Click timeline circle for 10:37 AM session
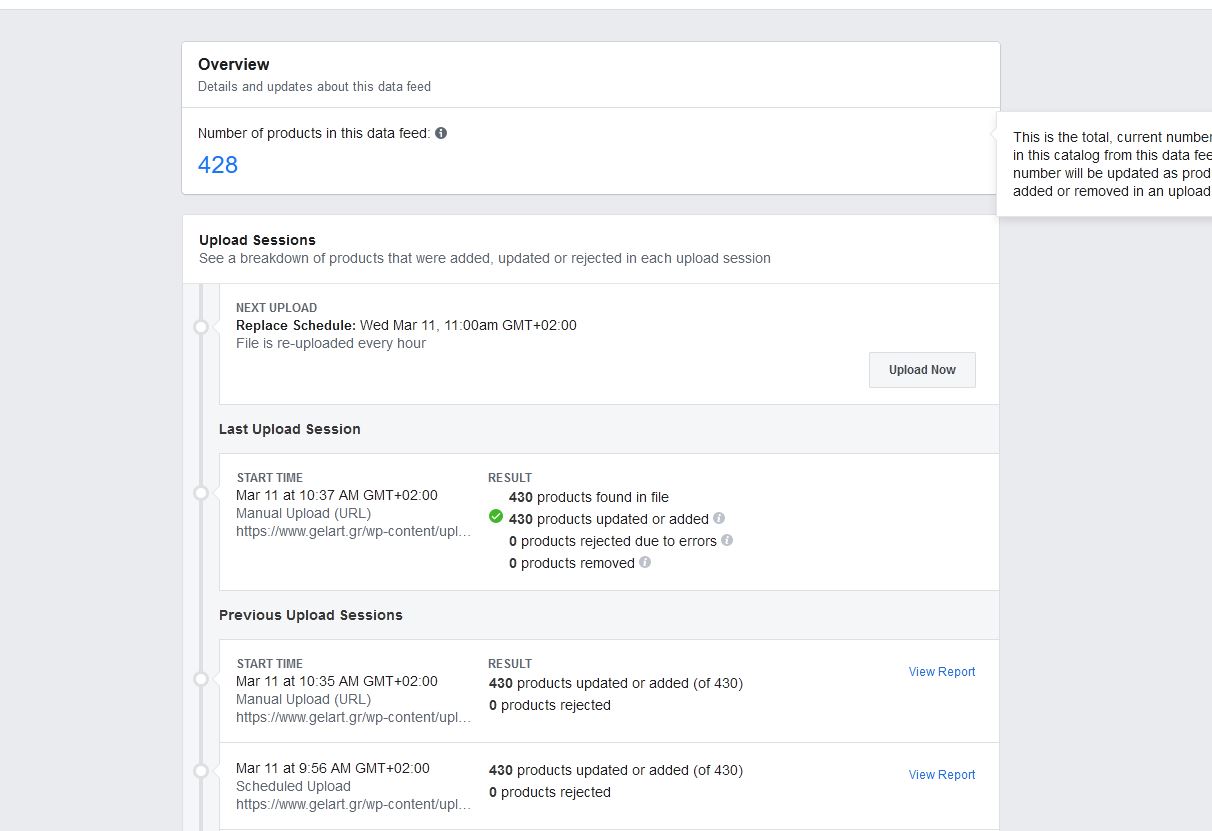 click(x=201, y=493)
